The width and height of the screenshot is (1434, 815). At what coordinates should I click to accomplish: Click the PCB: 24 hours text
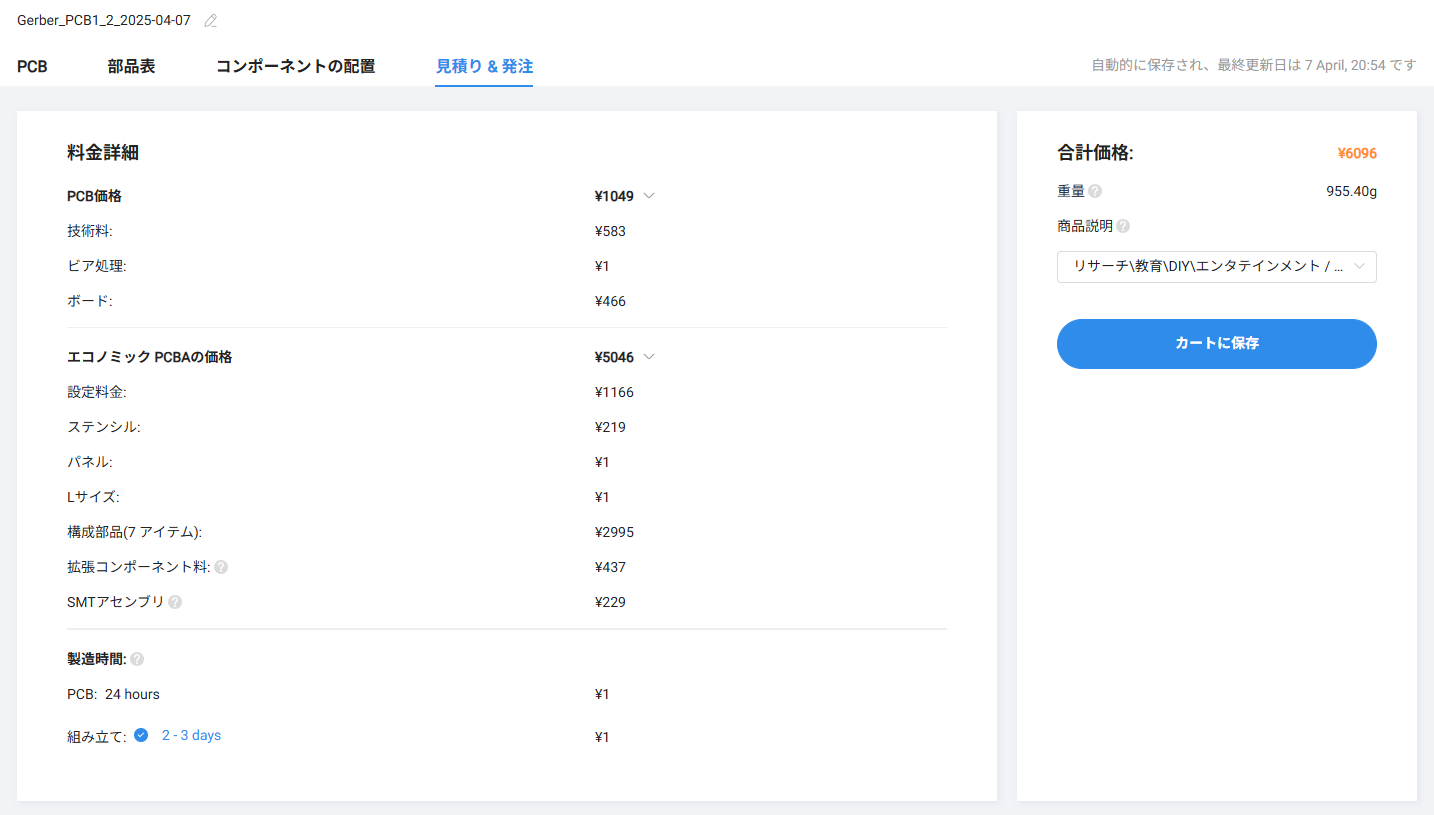click(113, 694)
